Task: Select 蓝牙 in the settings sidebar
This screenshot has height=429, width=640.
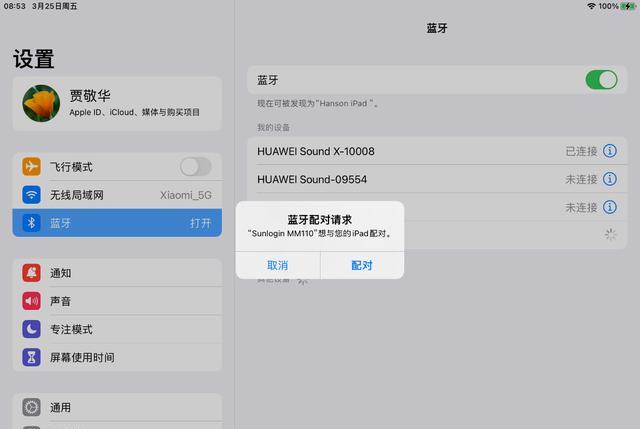Action: (117, 223)
